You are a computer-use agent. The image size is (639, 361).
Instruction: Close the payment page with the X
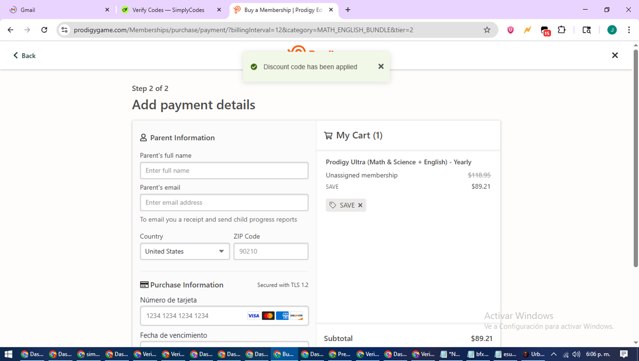coord(615,55)
